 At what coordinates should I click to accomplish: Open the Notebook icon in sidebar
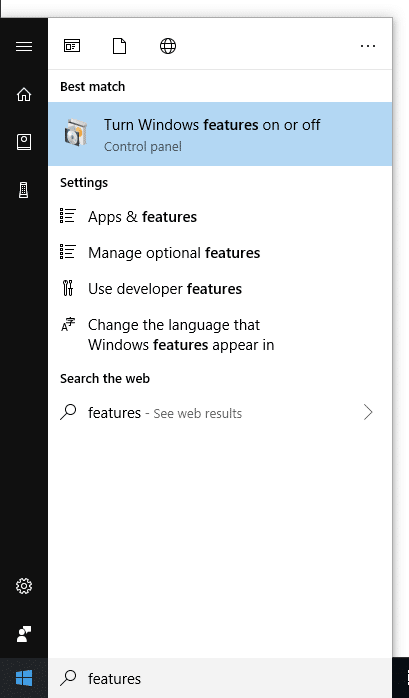[x=24, y=142]
